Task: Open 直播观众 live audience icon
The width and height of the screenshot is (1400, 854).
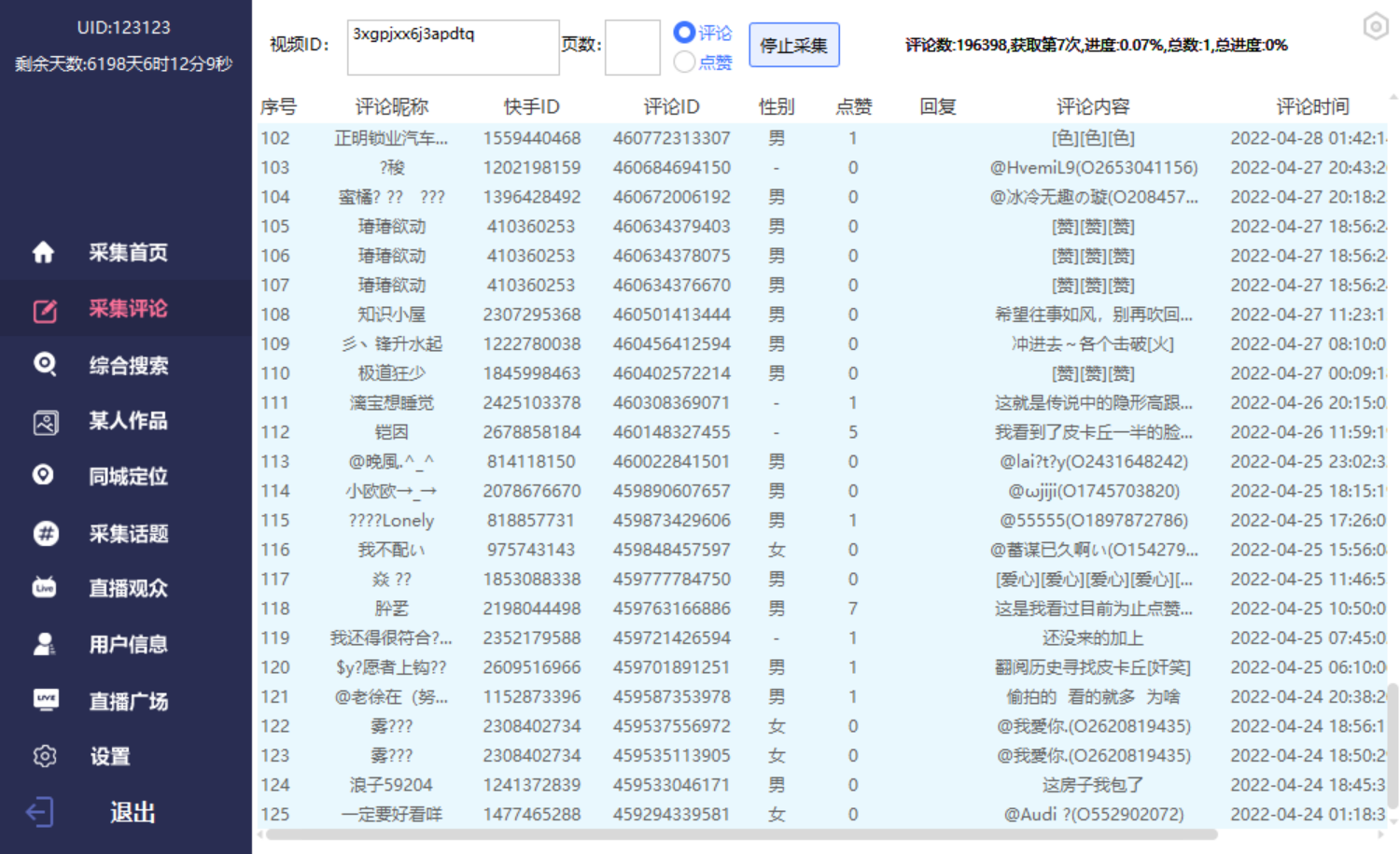Action: pos(44,588)
